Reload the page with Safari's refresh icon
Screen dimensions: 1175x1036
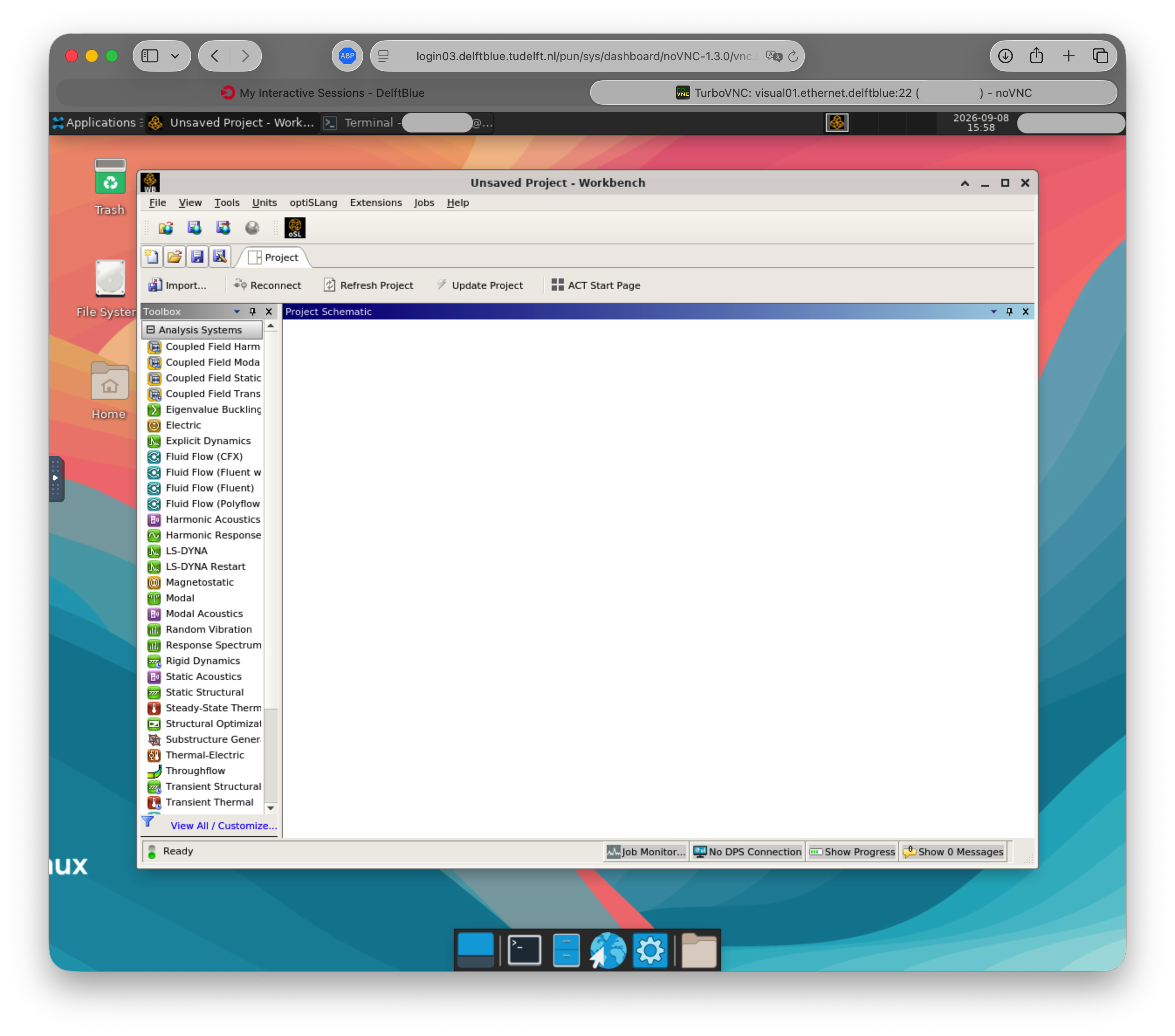(793, 56)
